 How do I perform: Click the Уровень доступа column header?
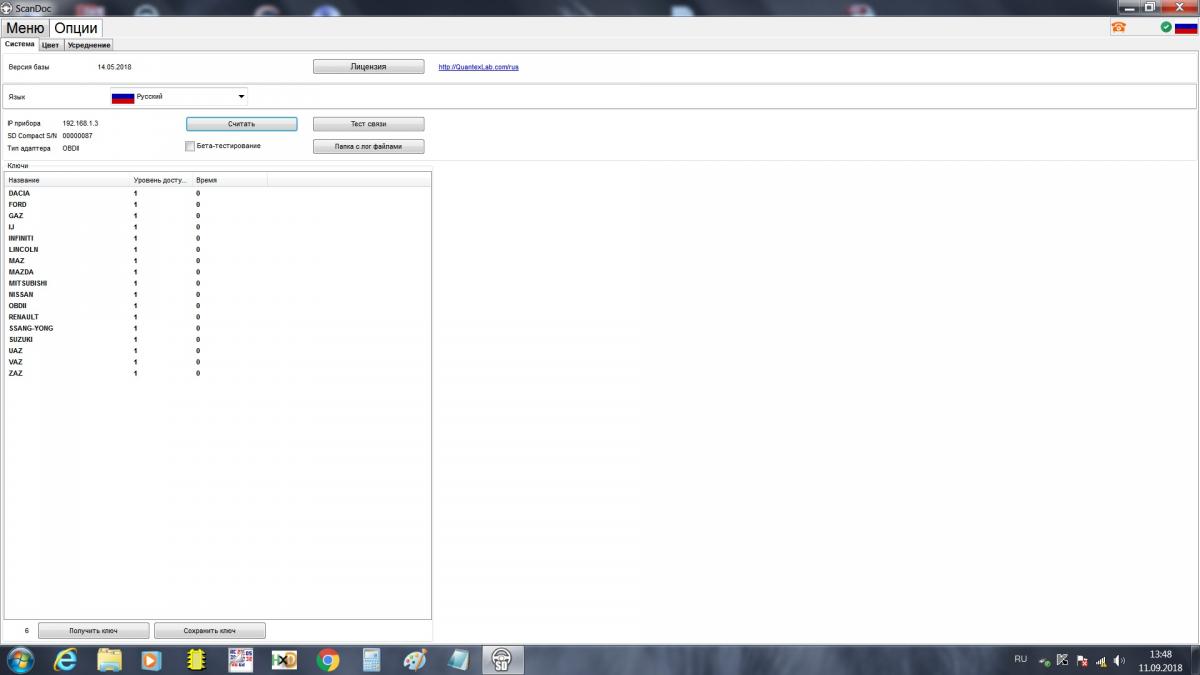coord(162,180)
